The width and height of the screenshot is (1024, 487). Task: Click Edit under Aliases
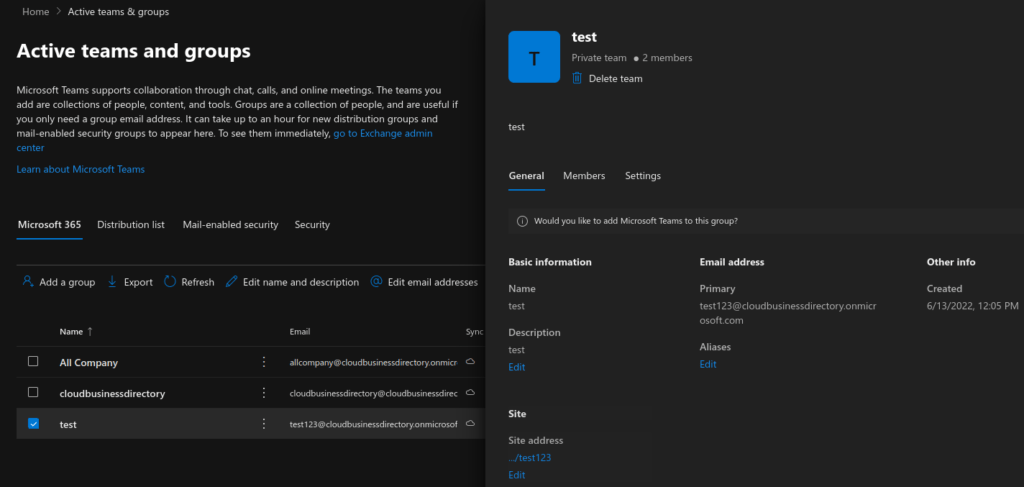point(708,364)
